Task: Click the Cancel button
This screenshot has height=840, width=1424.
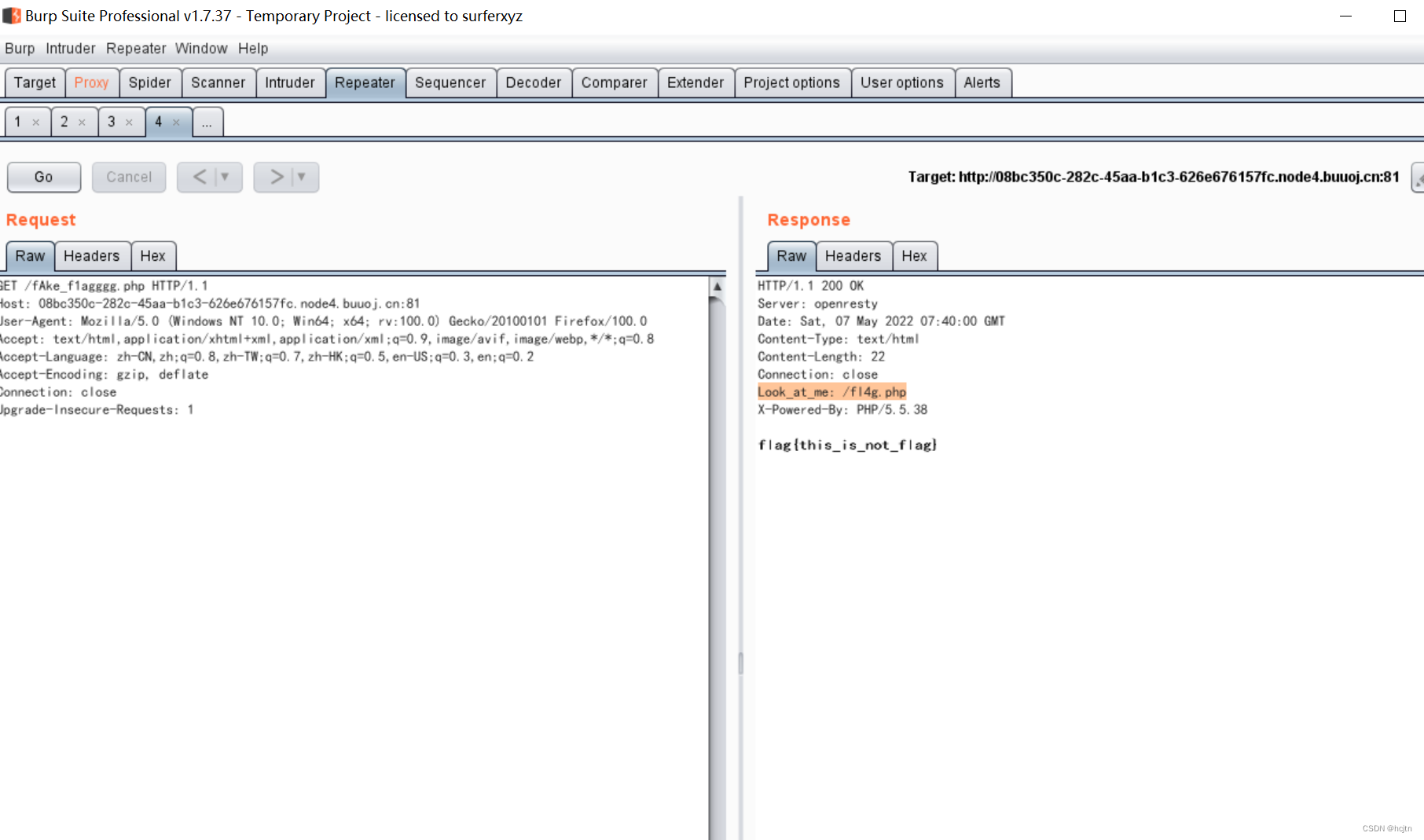Action: click(x=129, y=177)
